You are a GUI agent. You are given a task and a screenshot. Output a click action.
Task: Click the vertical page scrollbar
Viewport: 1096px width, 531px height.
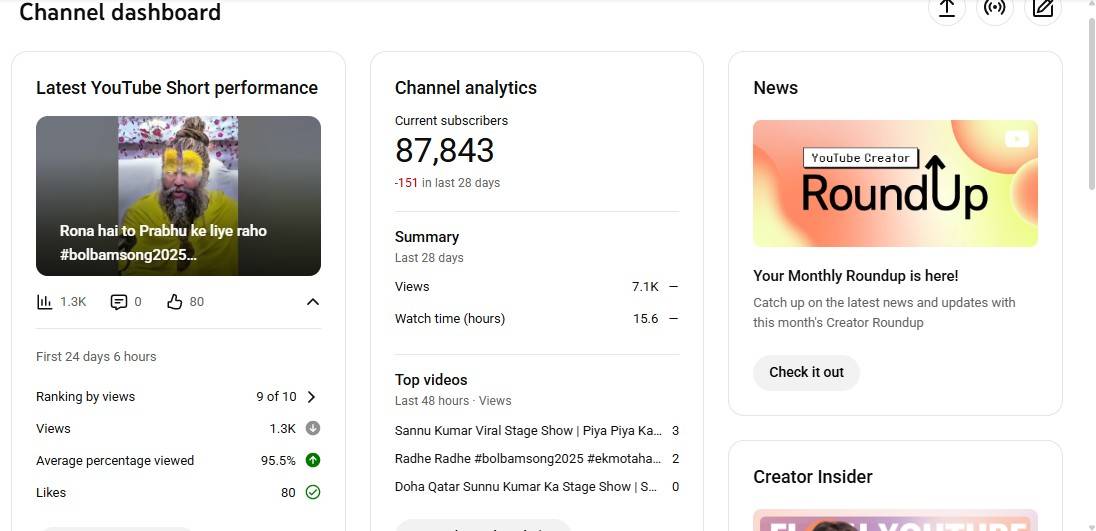(x=1090, y=100)
